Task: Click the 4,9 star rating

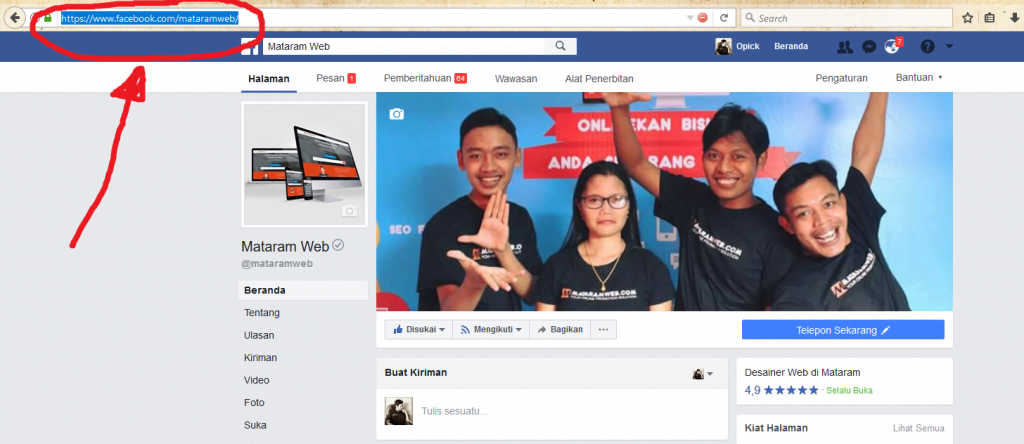Action: tap(781, 390)
